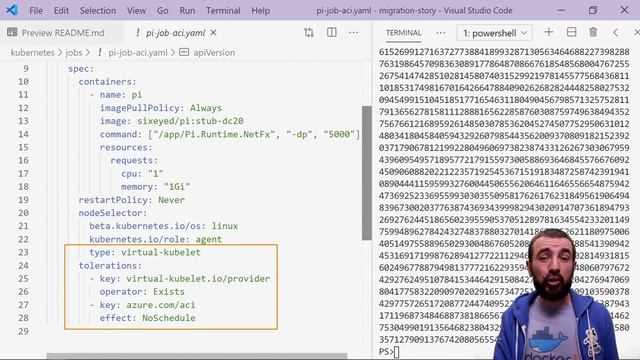Open the File menu
640x360 pixels.
pyautogui.click(x=36, y=11)
